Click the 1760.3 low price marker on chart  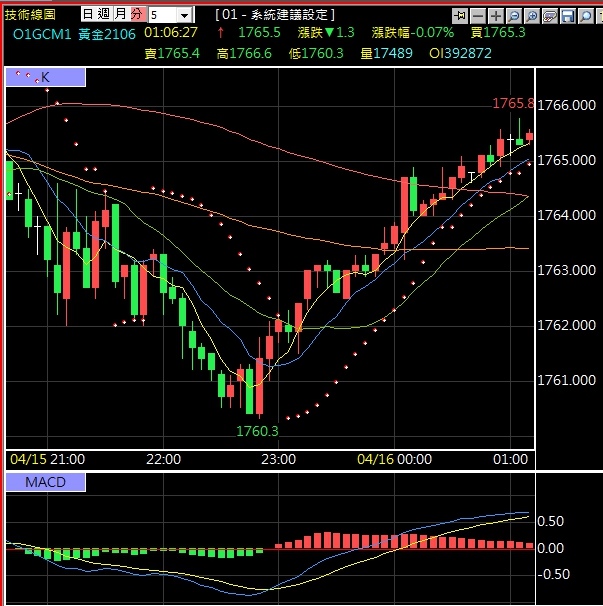[x=257, y=431]
